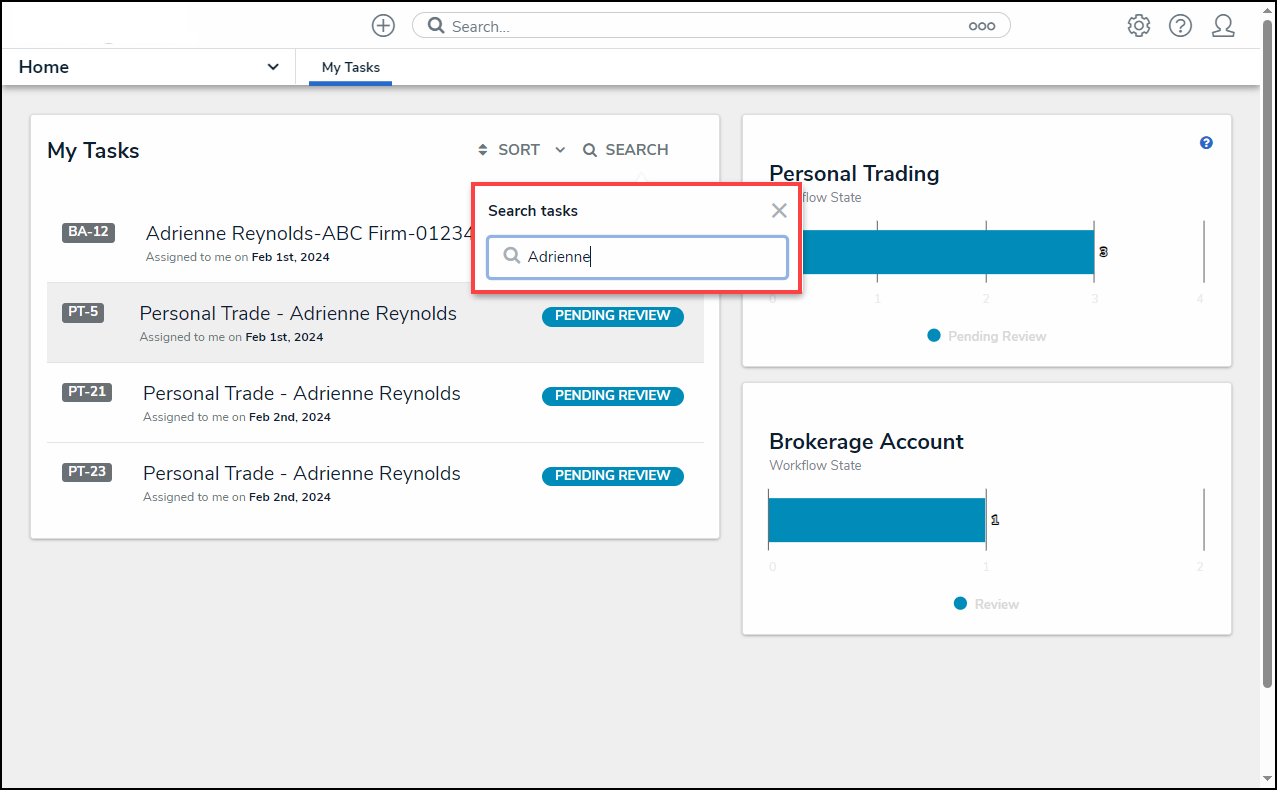
Task: Open the user profile icon
Action: pyautogui.click(x=1222, y=26)
